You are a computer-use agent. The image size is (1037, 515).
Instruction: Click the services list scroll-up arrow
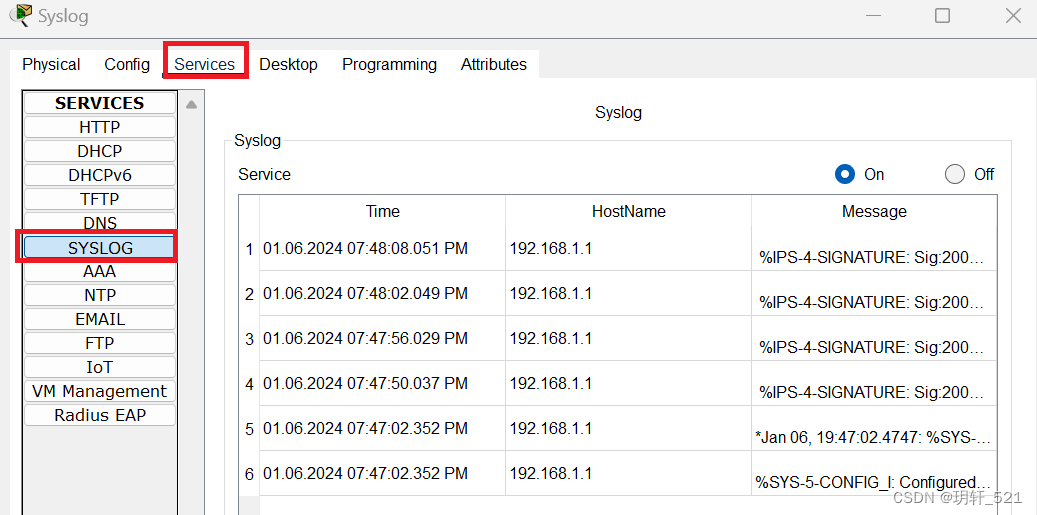coord(191,104)
